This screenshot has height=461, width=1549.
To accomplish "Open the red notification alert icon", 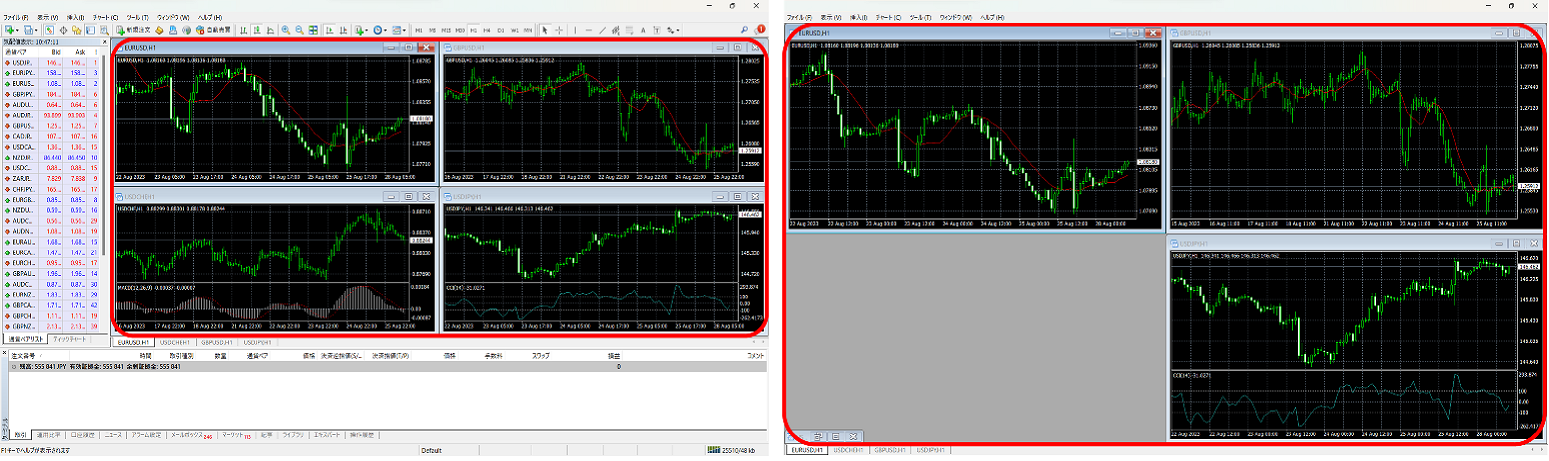I will 760,30.
